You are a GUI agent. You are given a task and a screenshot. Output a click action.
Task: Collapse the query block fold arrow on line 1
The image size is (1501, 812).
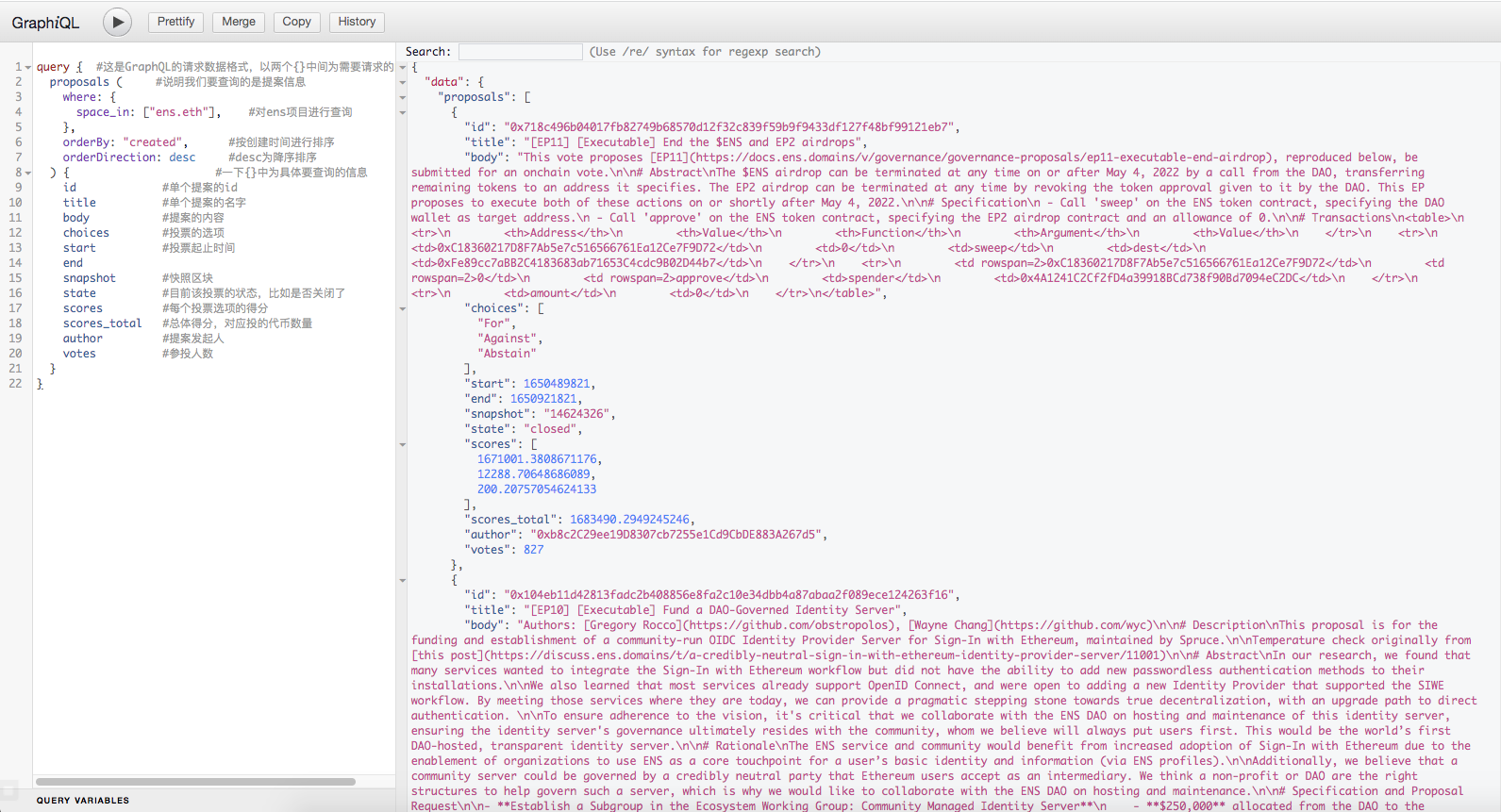[28, 68]
